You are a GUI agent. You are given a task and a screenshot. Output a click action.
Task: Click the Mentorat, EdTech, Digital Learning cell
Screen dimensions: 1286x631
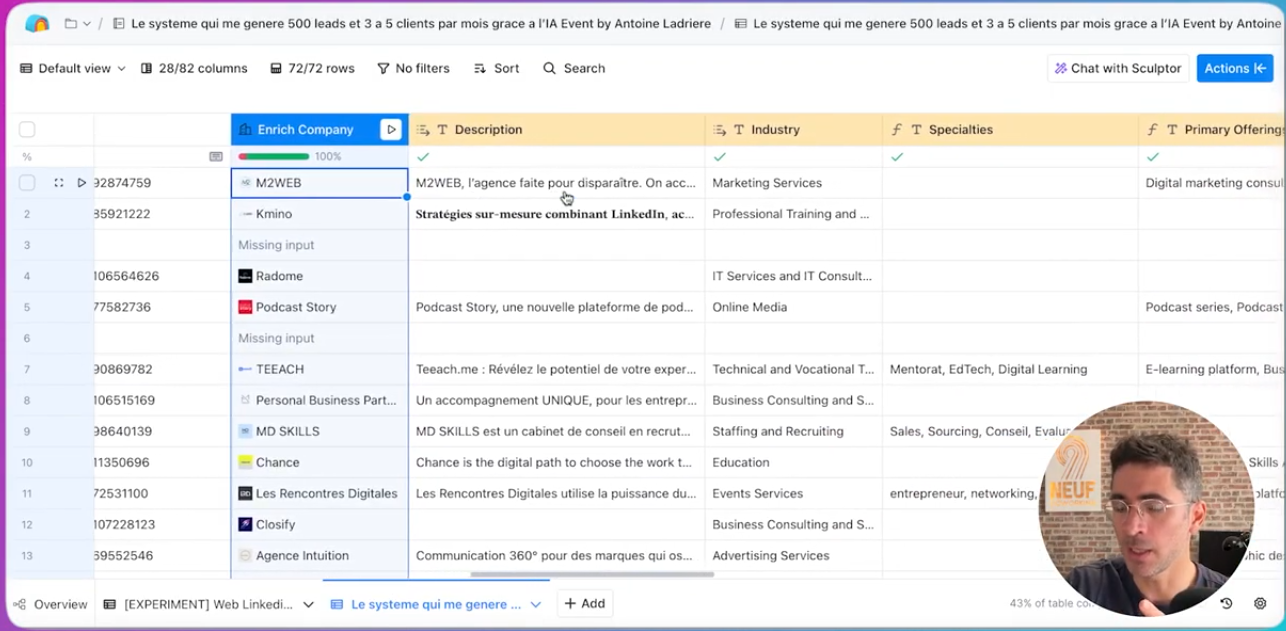tap(1010, 369)
